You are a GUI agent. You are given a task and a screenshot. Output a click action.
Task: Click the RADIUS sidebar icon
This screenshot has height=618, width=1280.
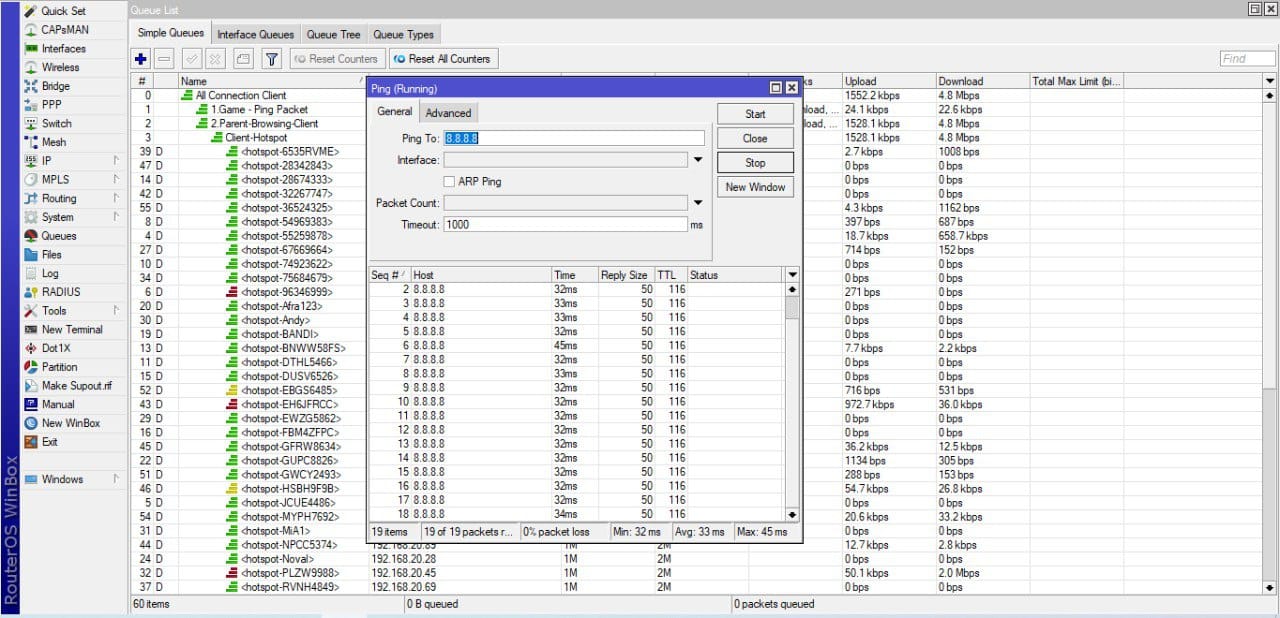tap(31, 292)
